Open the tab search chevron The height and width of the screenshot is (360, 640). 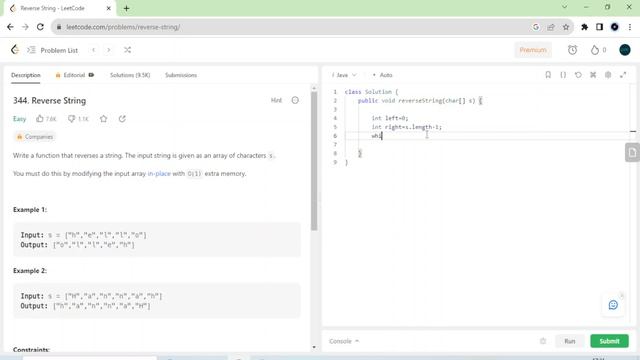pyautogui.click(x=564, y=7)
